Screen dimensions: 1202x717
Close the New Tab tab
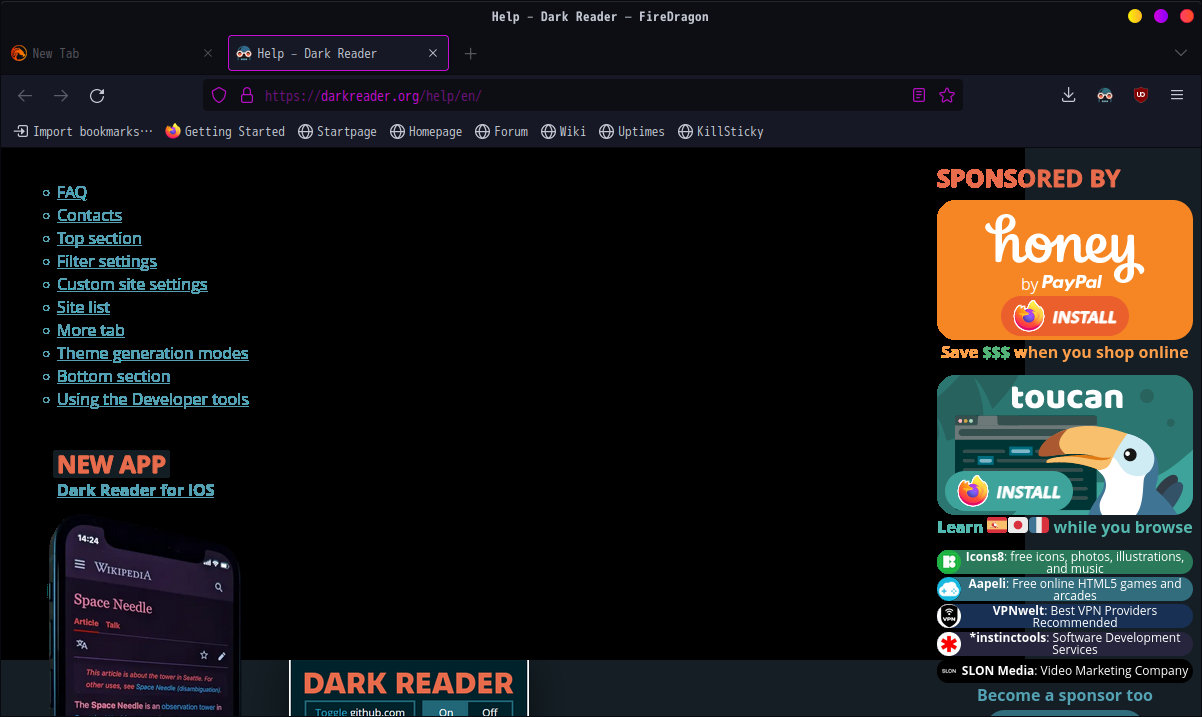click(208, 53)
